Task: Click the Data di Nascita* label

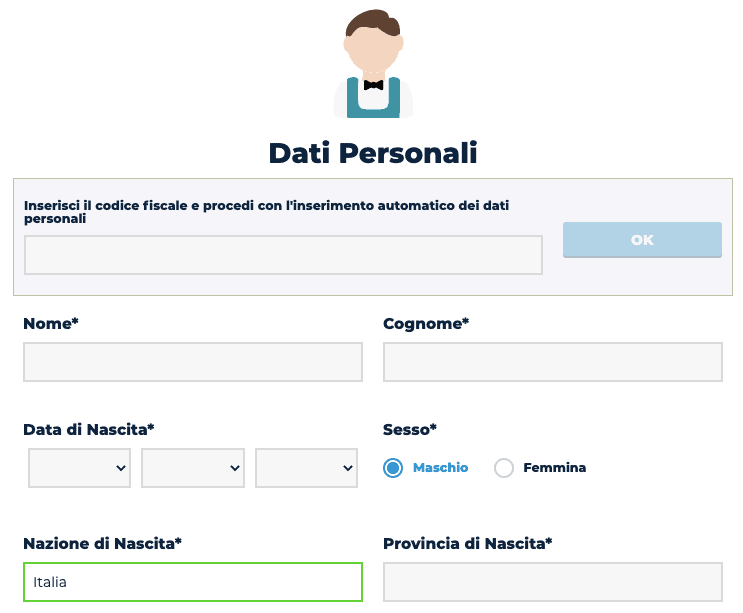Action: 89,430
